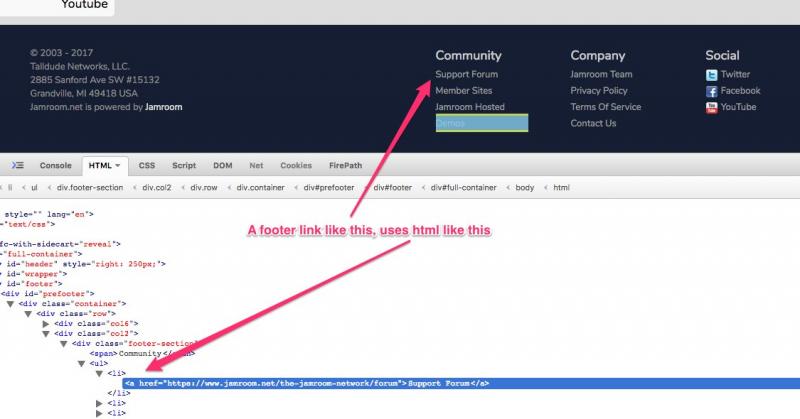Image resolution: width=800 pixels, height=419 pixels.
Task: Open the YouTube icon in the Social column
Action: [711, 108]
